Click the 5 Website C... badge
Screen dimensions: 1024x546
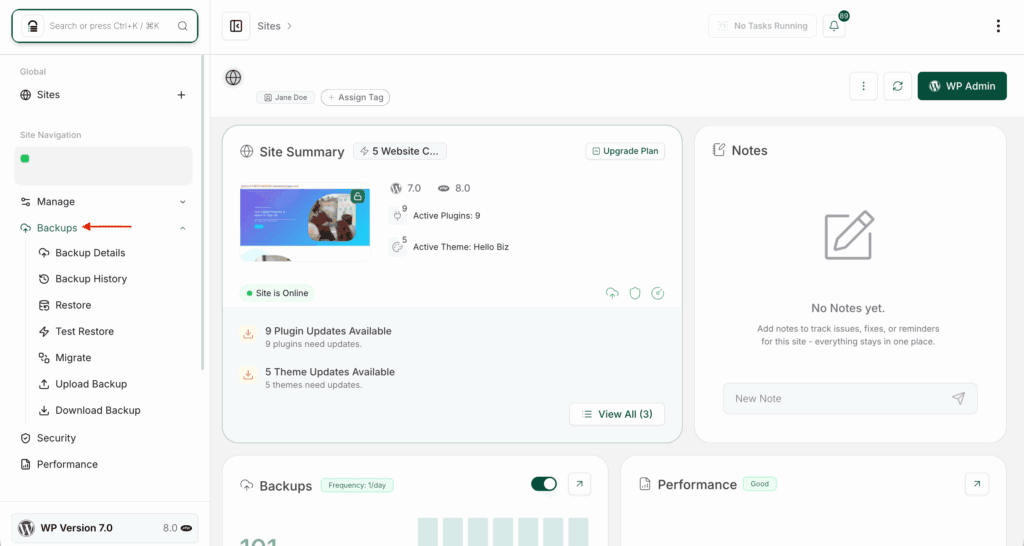[x=400, y=151]
